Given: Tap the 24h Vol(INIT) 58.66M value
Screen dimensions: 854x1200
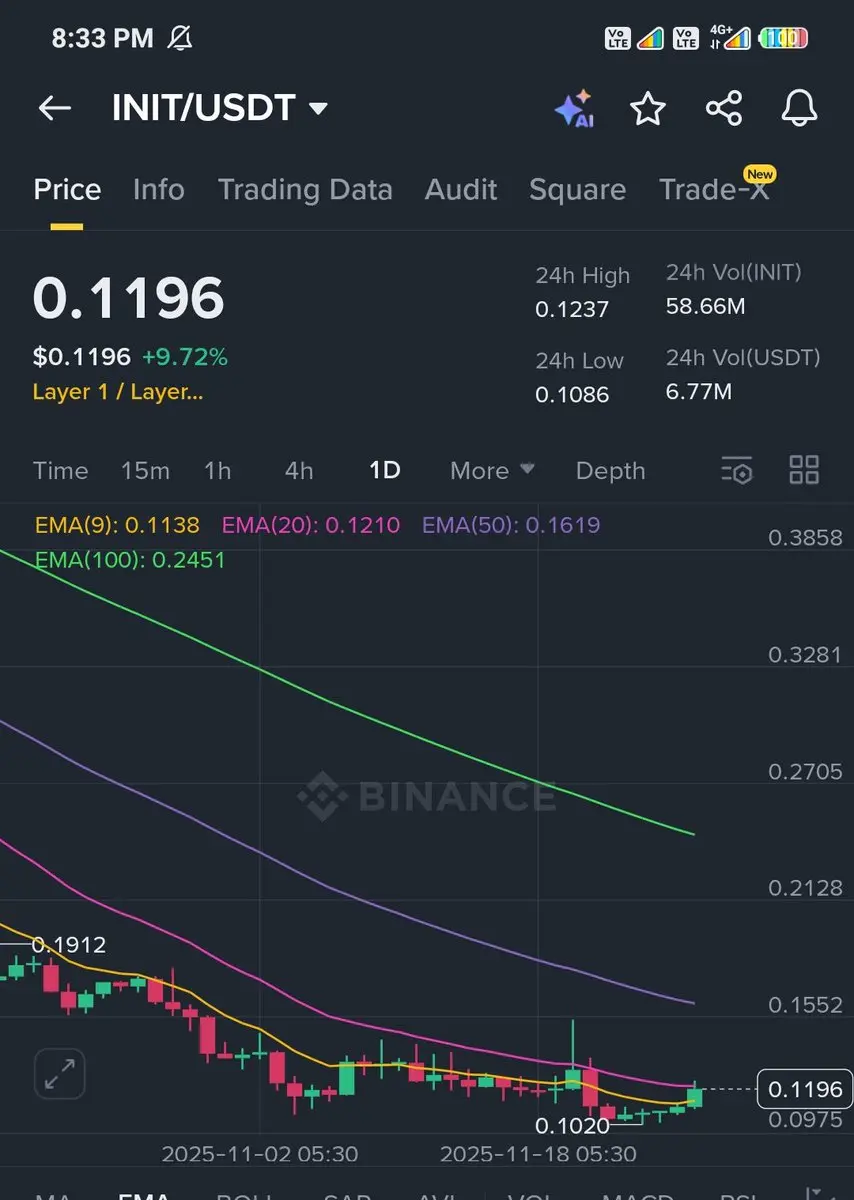Looking at the screenshot, I should pos(705,306).
